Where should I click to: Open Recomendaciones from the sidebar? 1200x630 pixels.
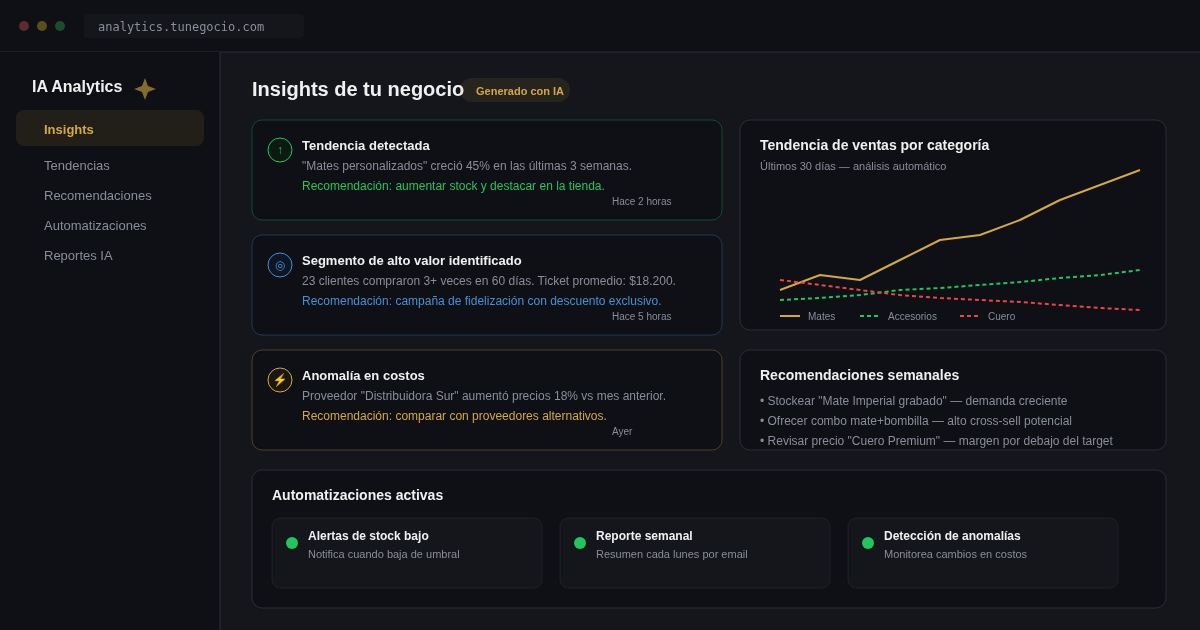[x=97, y=195]
